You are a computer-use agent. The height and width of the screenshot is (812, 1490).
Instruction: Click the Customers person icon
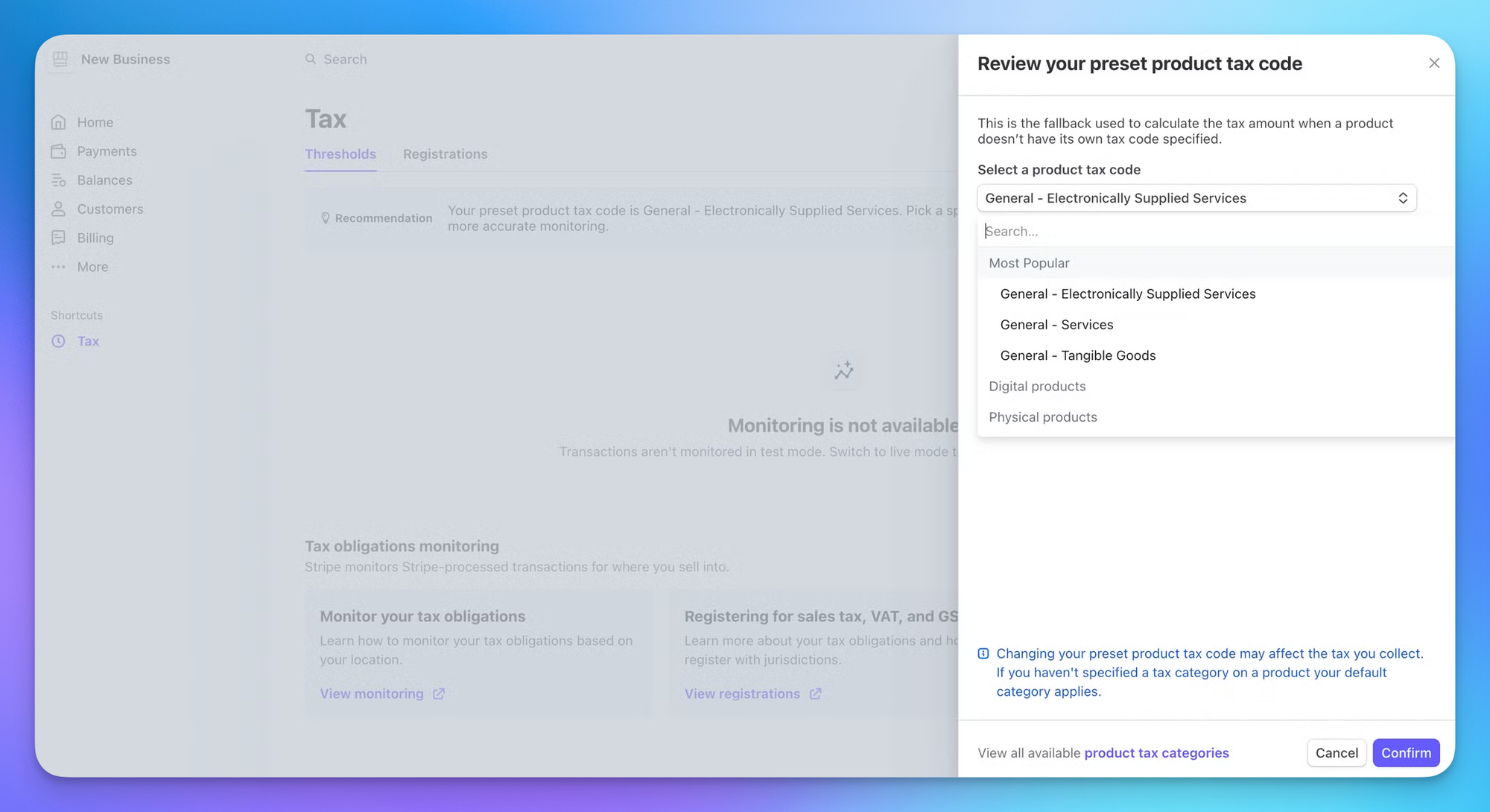coord(59,209)
